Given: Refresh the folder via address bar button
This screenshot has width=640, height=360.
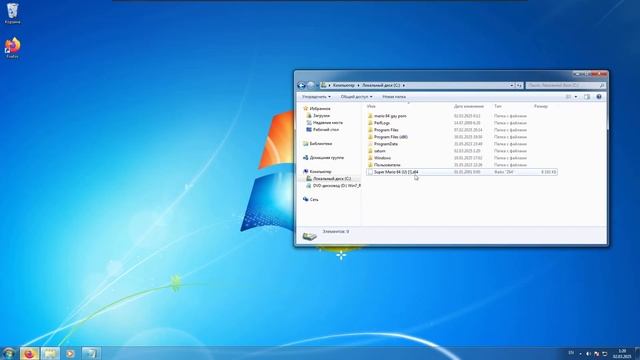Looking at the screenshot, I should pyautogui.click(x=519, y=85).
